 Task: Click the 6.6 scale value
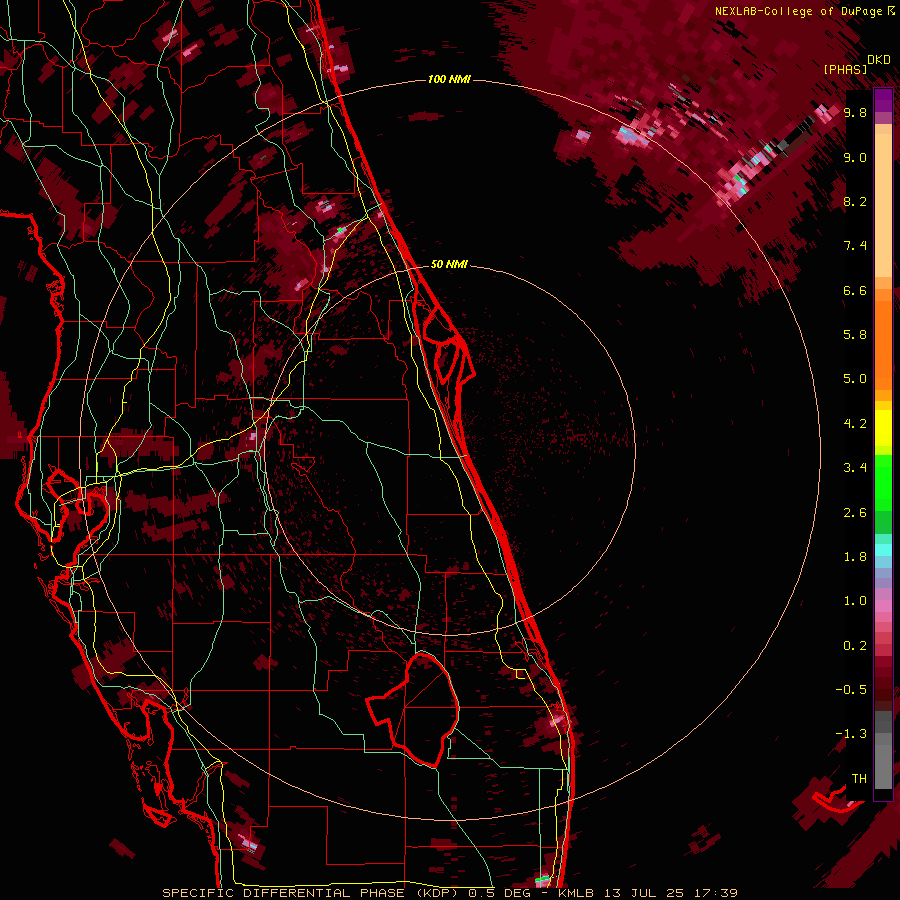pos(855,290)
